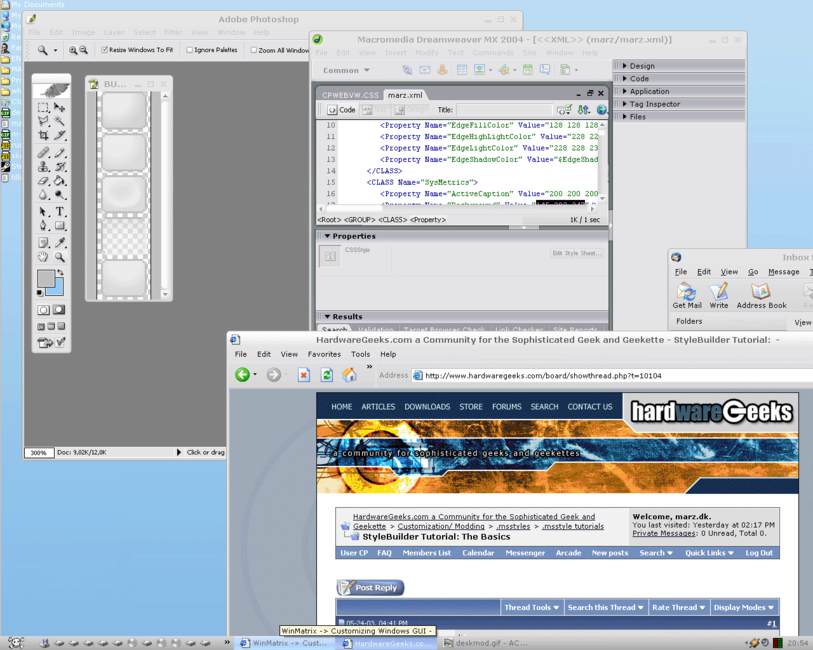Open the Thread Tools dropdown
The image size is (813, 650).
pos(531,607)
